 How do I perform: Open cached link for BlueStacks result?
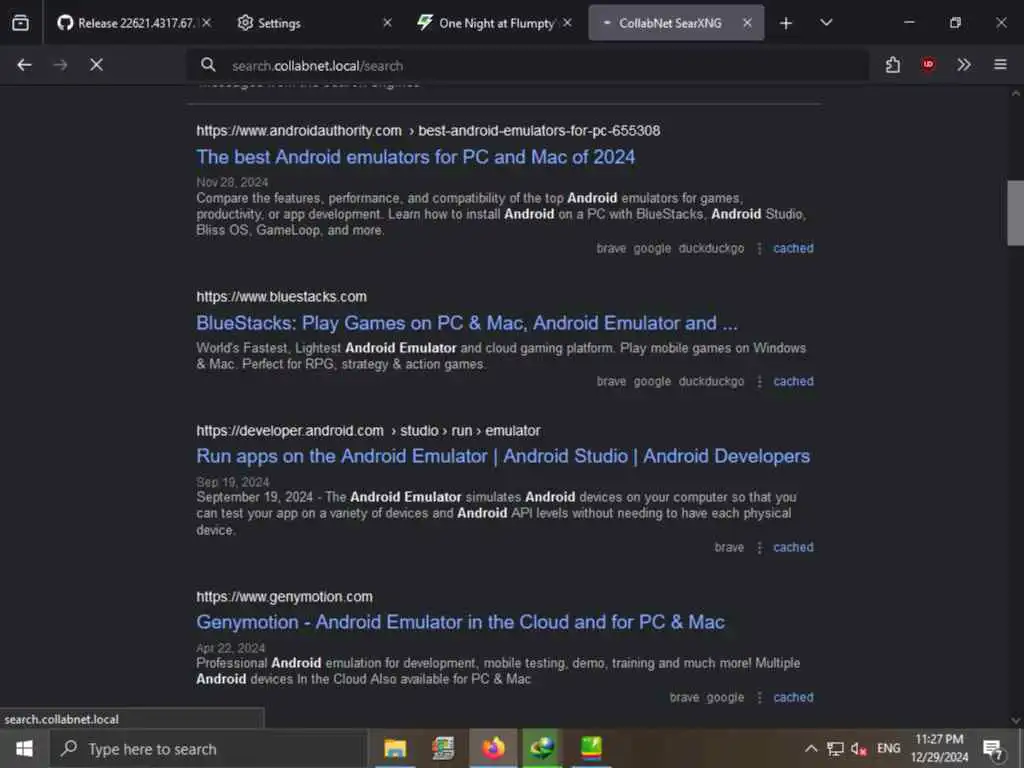point(793,381)
